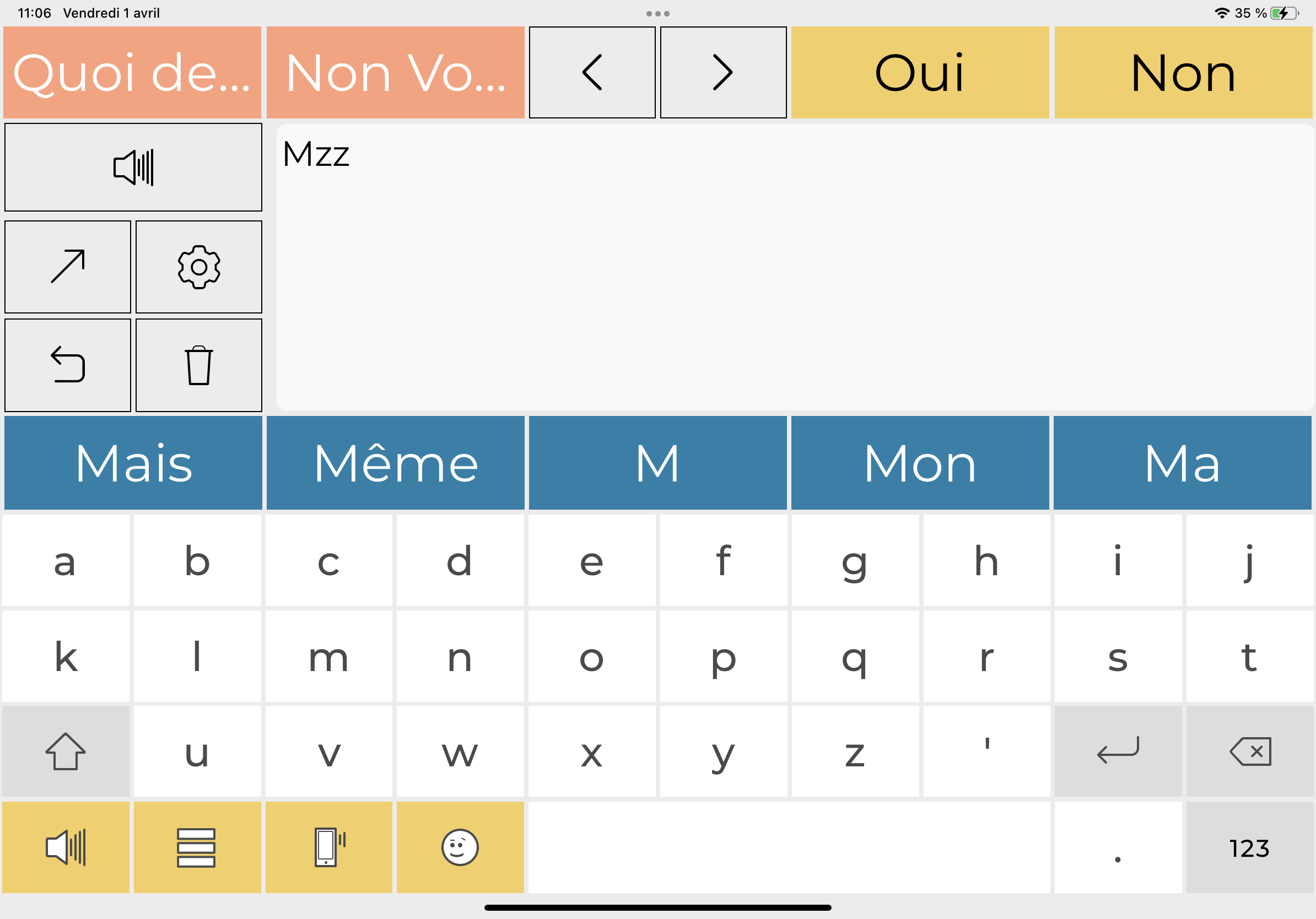Open settings with the gear icon

click(x=199, y=267)
